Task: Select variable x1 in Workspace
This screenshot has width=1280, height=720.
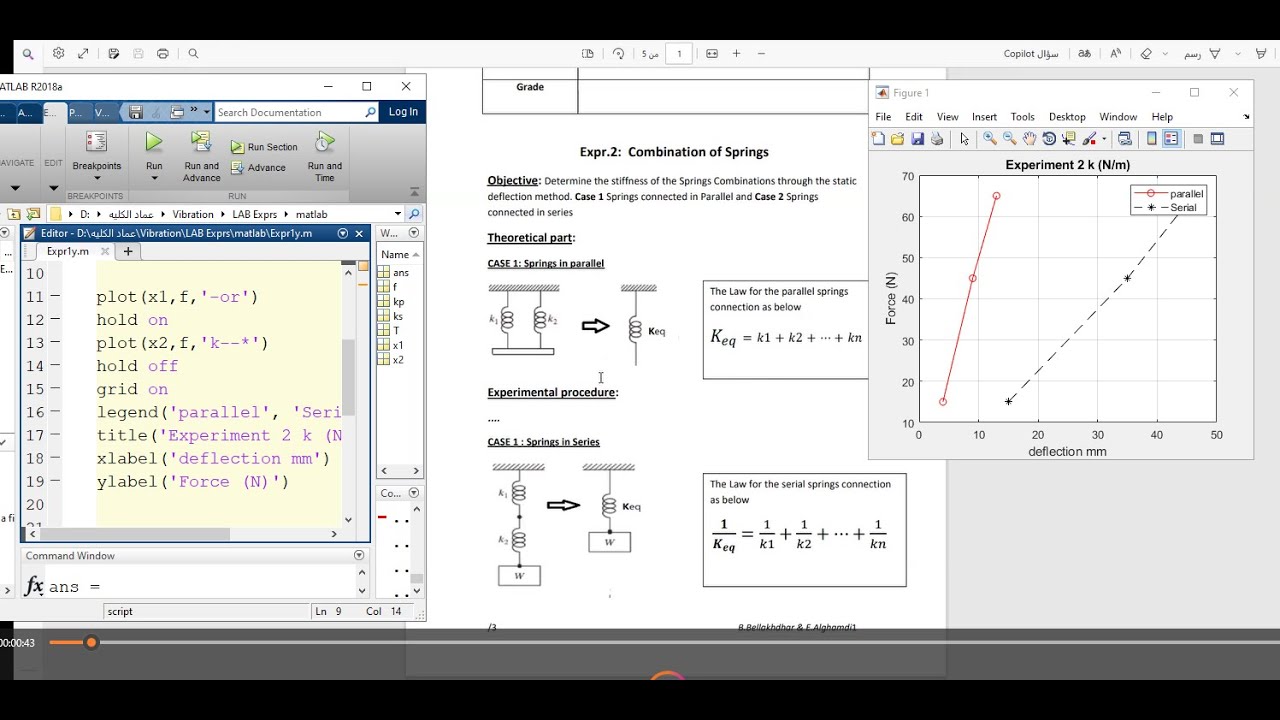Action: (398, 345)
